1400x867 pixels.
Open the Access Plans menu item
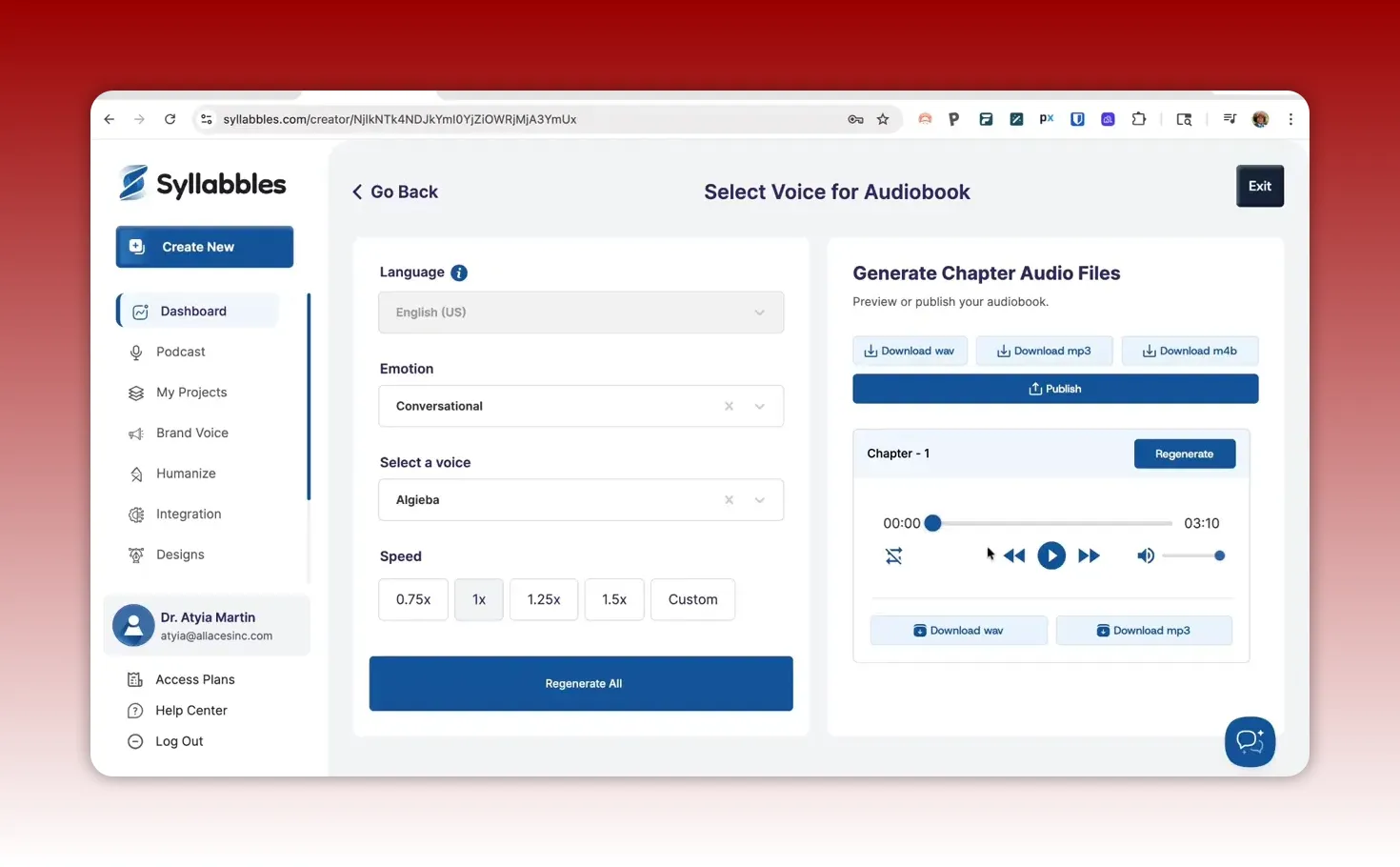point(194,679)
